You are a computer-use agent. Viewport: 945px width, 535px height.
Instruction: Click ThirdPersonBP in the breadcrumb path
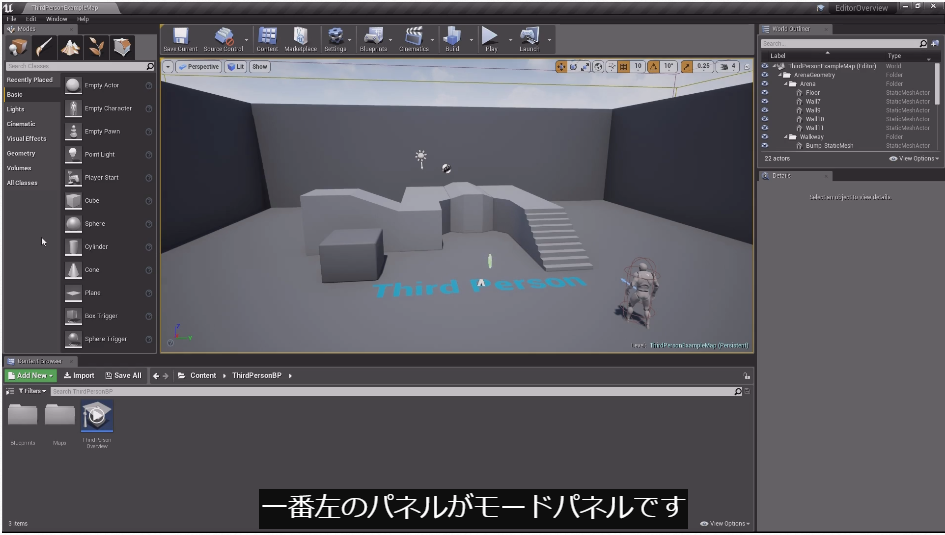click(257, 375)
